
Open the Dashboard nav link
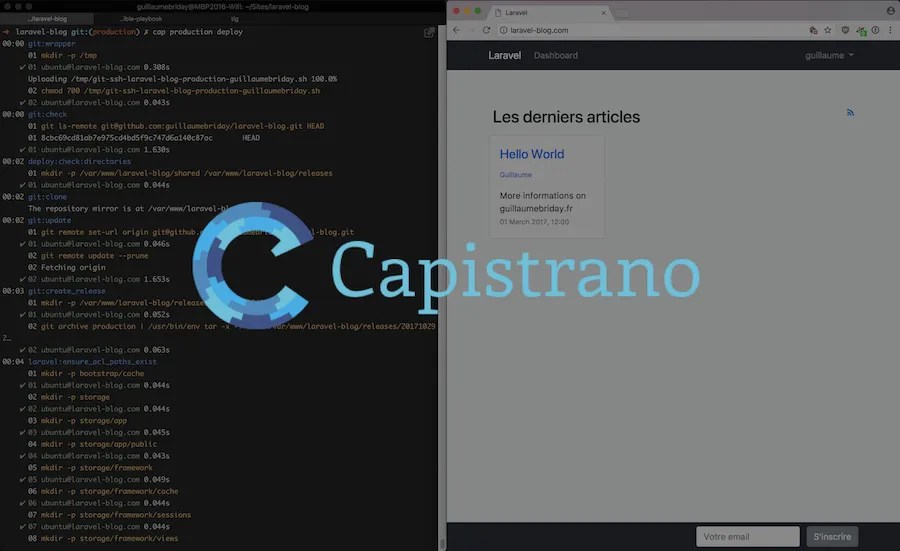click(x=556, y=56)
